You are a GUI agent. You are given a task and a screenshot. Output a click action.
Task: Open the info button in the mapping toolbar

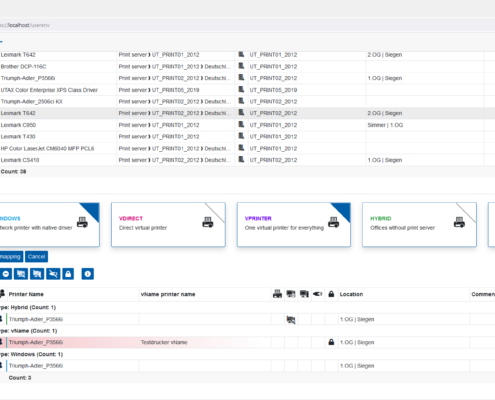pyautogui.click(x=88, y=274)
